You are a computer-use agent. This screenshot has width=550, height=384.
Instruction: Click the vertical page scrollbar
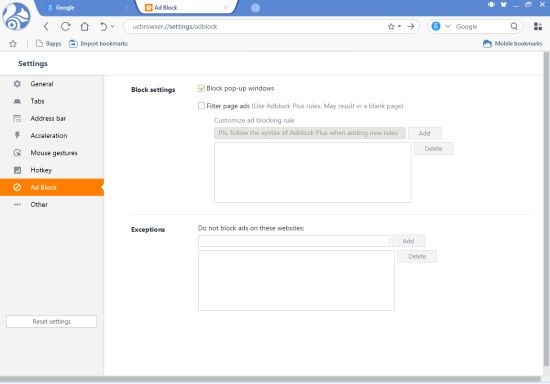[546, 210]
